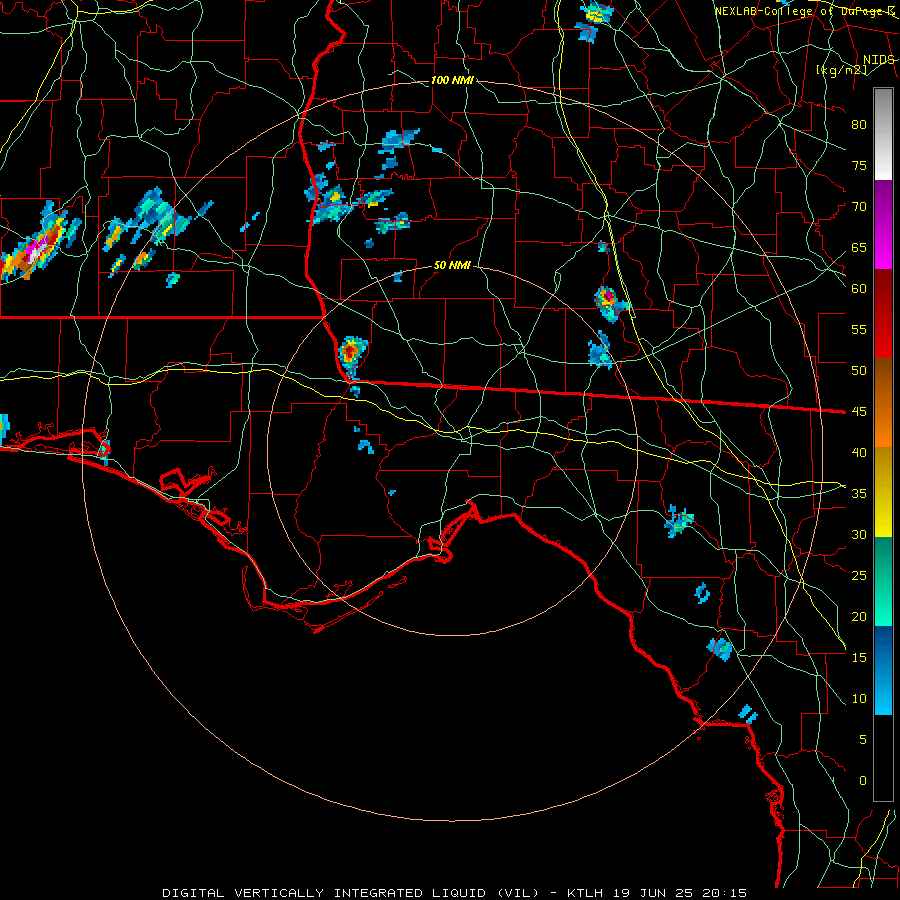Viewport: 900px width, 900px height.
Task: Click the scale value 10
Action: pos(859,699)
